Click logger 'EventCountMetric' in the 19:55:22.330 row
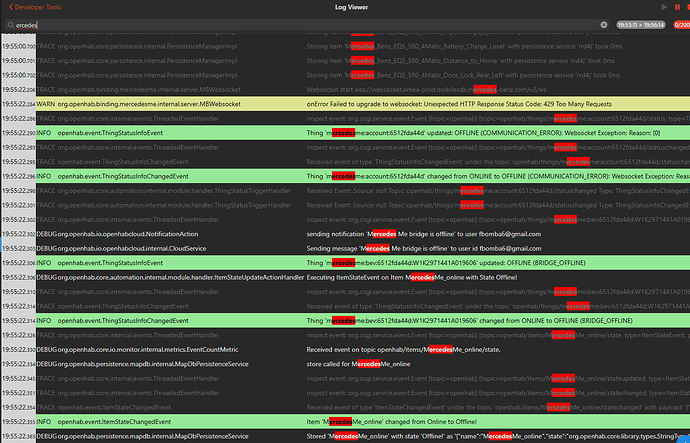Image resolution: width=690 pixels, height=443 pixels. 148,350
